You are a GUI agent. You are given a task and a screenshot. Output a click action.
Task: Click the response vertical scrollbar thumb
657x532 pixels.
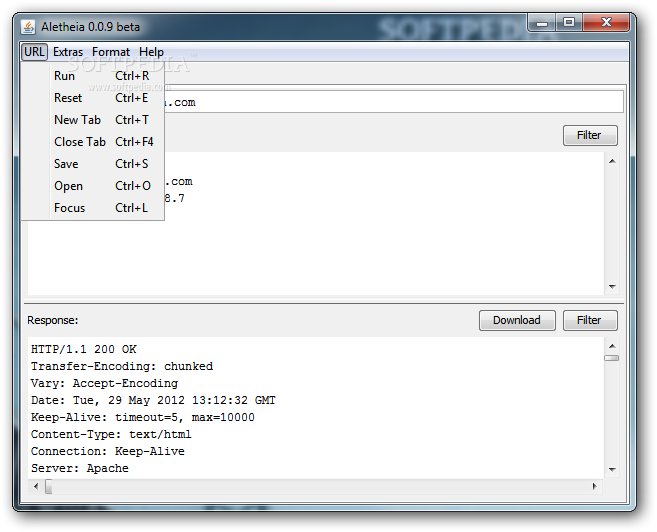point(612,358)
